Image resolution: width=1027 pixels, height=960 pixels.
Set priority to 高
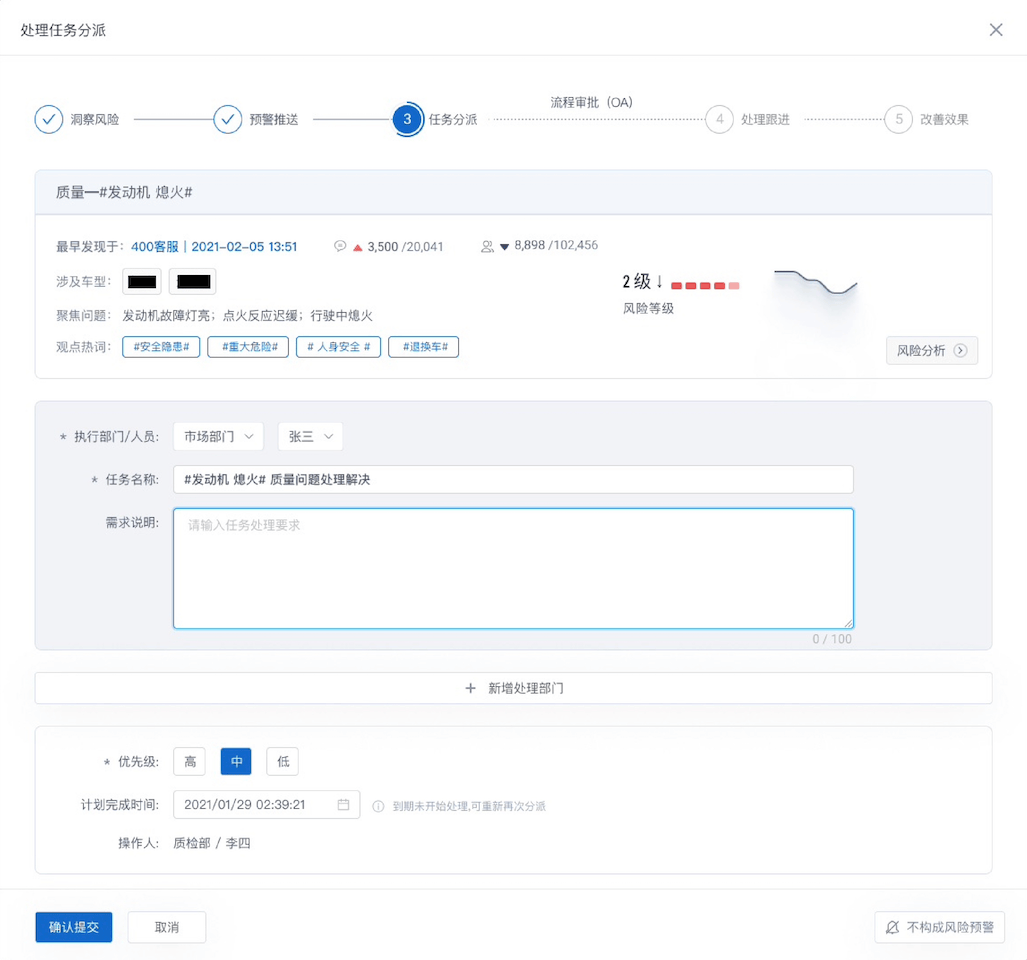click(x=190, y=762)
